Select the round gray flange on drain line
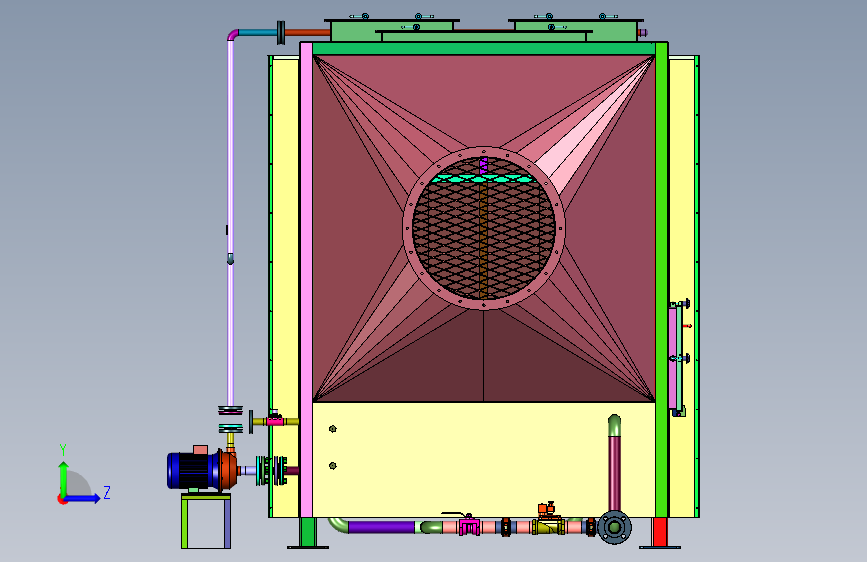The height and width of the screenshot is (562, 867). (614, 527)
